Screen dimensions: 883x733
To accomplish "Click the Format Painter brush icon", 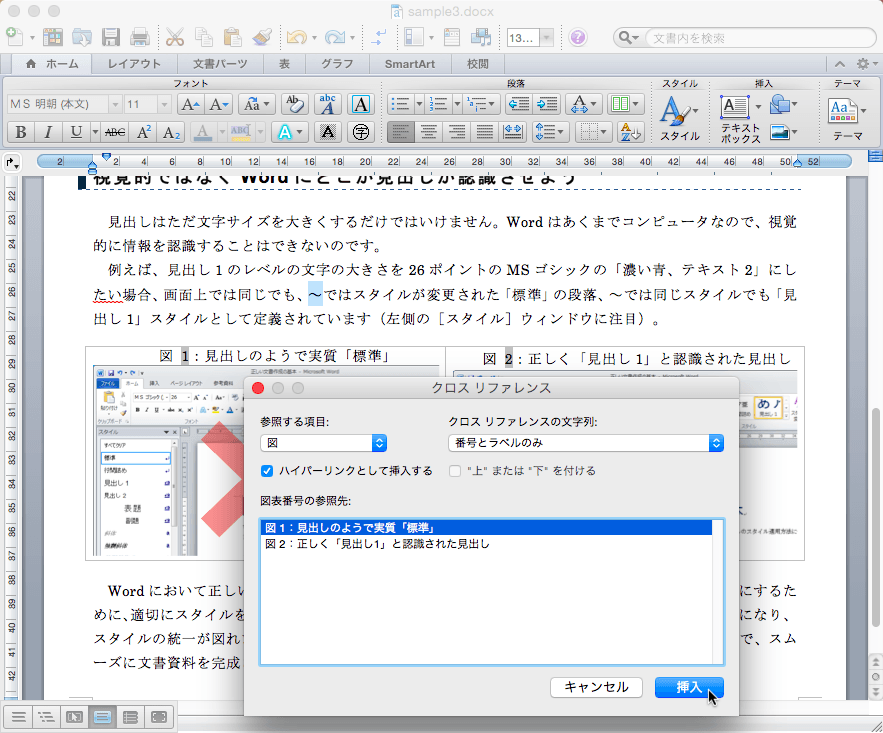I will [x=262, y=38].
